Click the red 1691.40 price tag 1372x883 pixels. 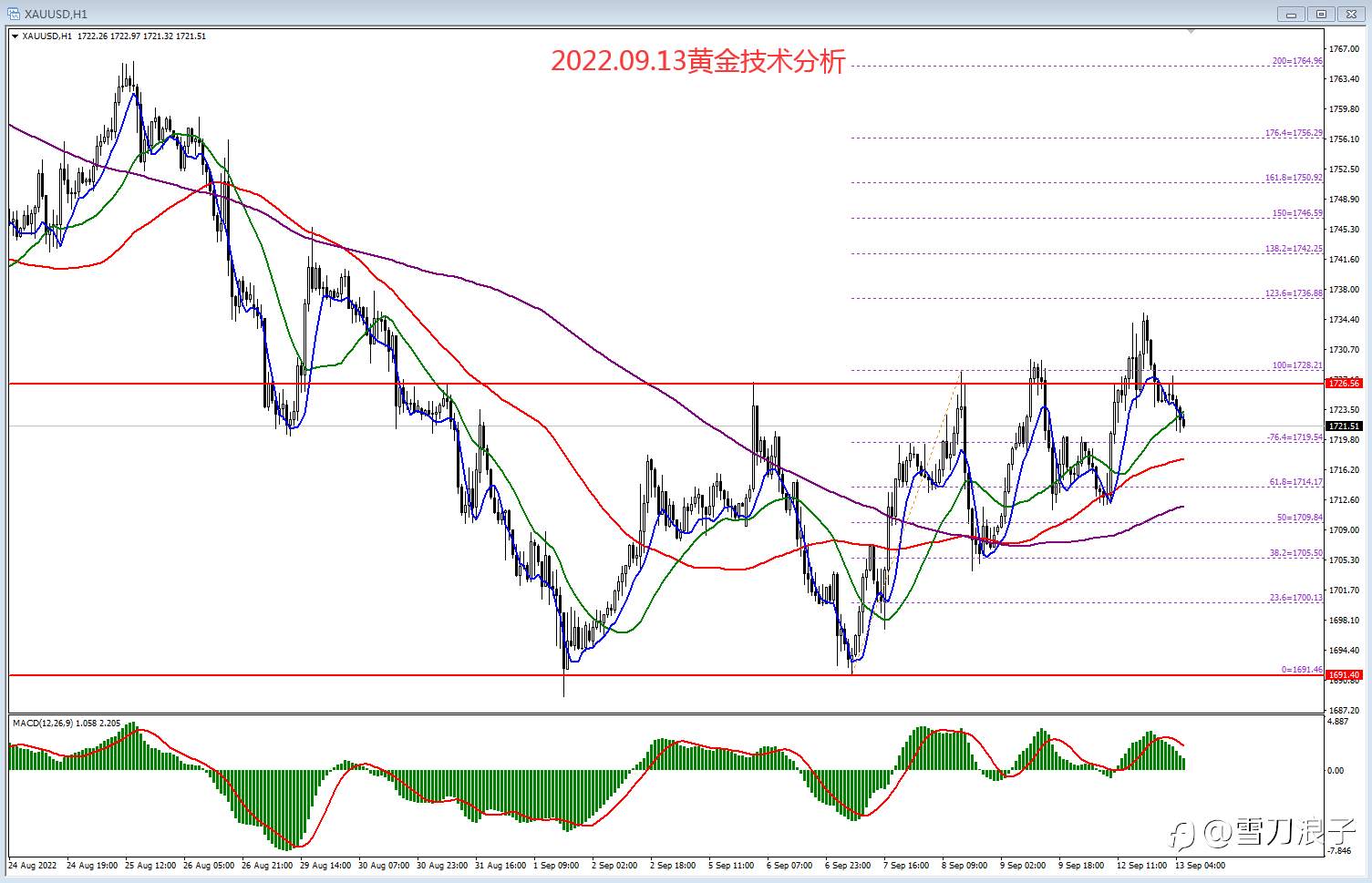point(1345,675)
